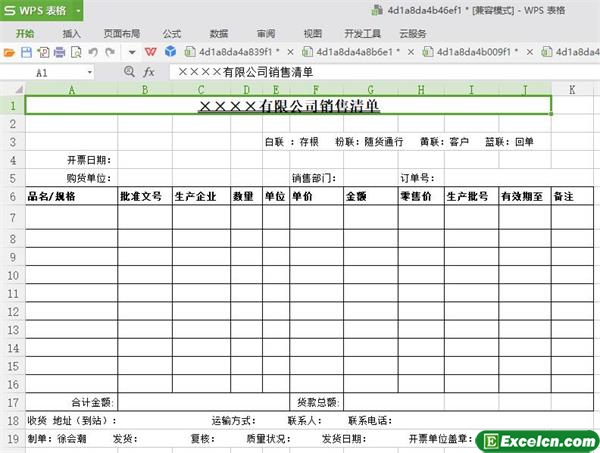Click the 生产企业 header cell
Image resolution: width=600 pixels, height=453 pixels.
[x=201, y=196]
